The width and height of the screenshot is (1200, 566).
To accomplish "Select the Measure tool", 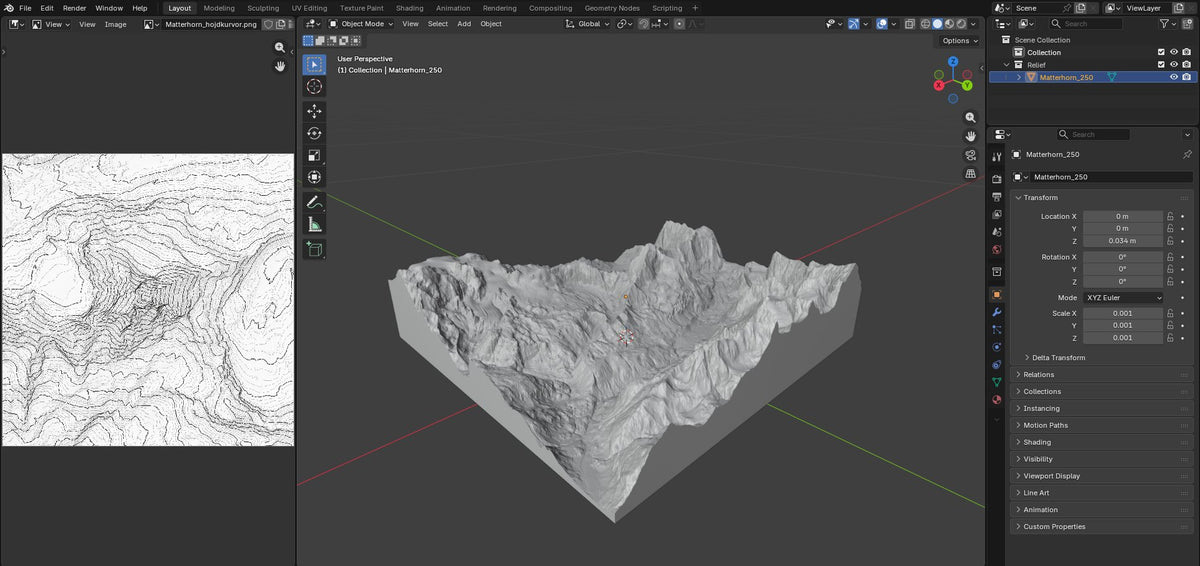I will click(x=315, y=224).
